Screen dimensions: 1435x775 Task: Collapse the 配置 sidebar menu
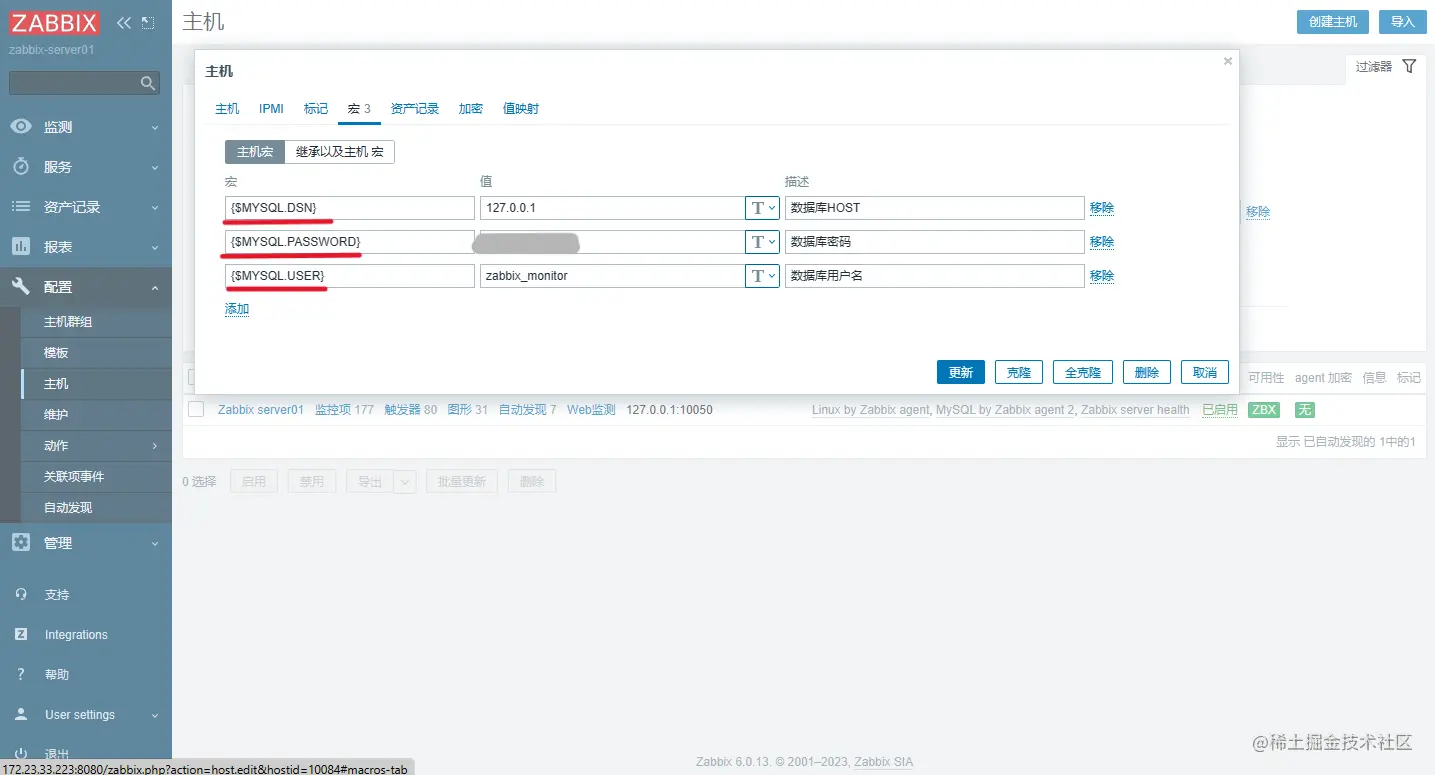(x=155, y=288)
